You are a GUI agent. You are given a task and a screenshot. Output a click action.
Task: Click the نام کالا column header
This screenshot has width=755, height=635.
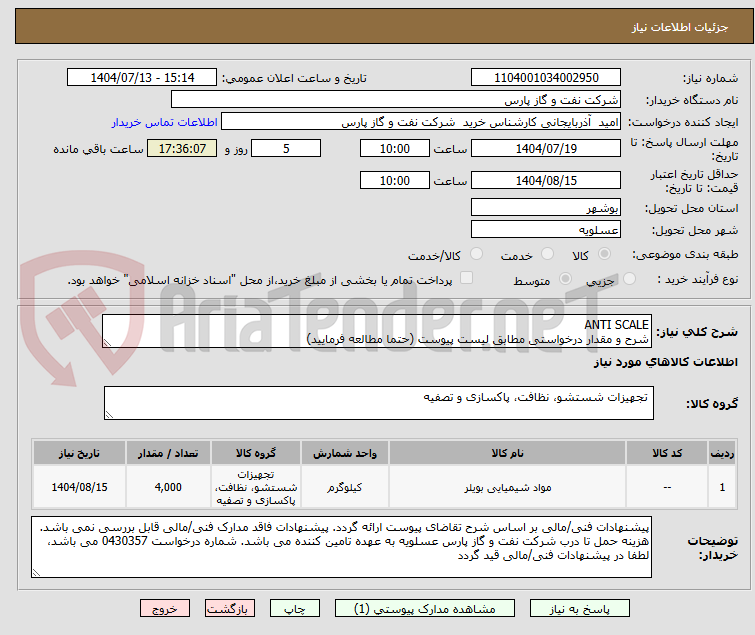point(507,453)
